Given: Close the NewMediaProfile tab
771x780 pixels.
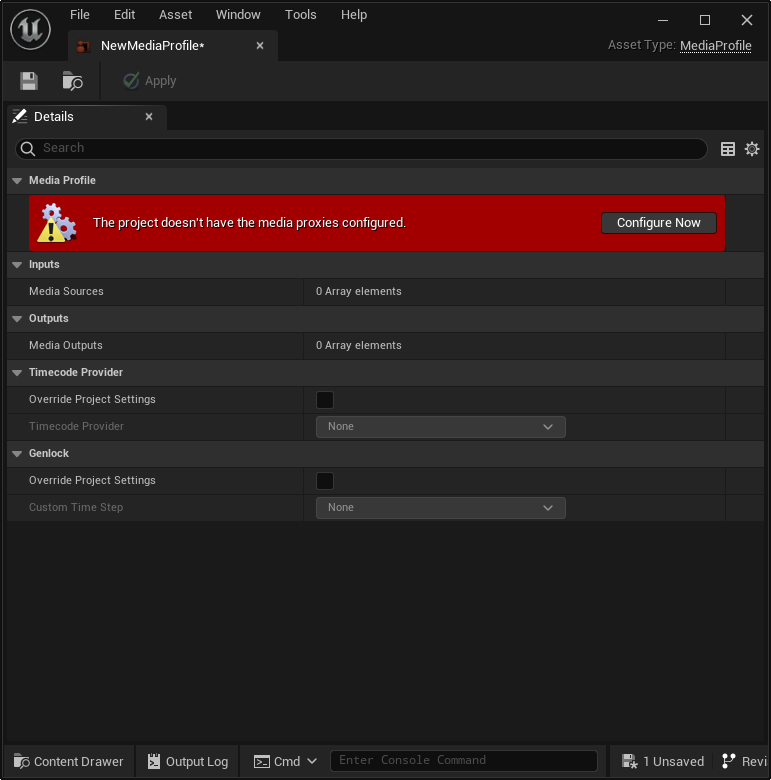Looking at the screenshot, I should [260, 46].
